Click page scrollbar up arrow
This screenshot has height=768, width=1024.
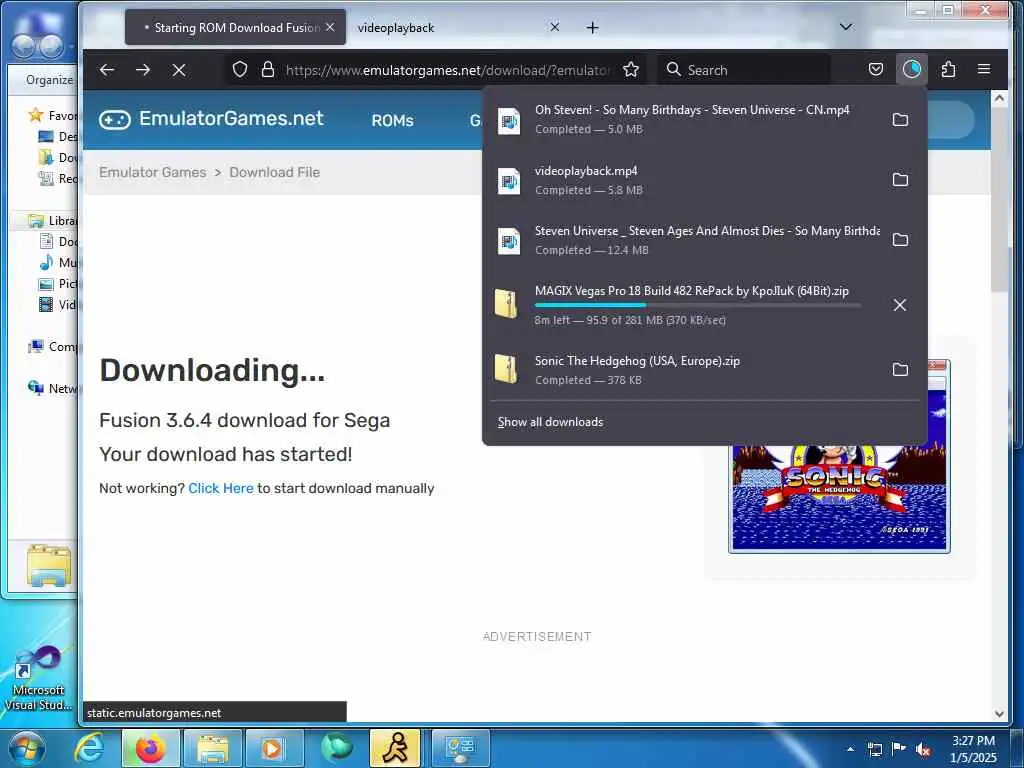pyautogui.click(x=999, y=98)
